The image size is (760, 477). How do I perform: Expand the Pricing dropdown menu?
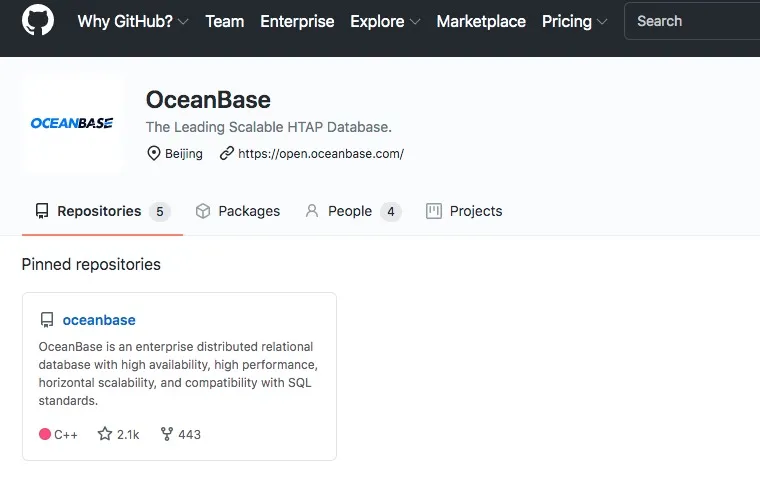[x=574, y=21]
